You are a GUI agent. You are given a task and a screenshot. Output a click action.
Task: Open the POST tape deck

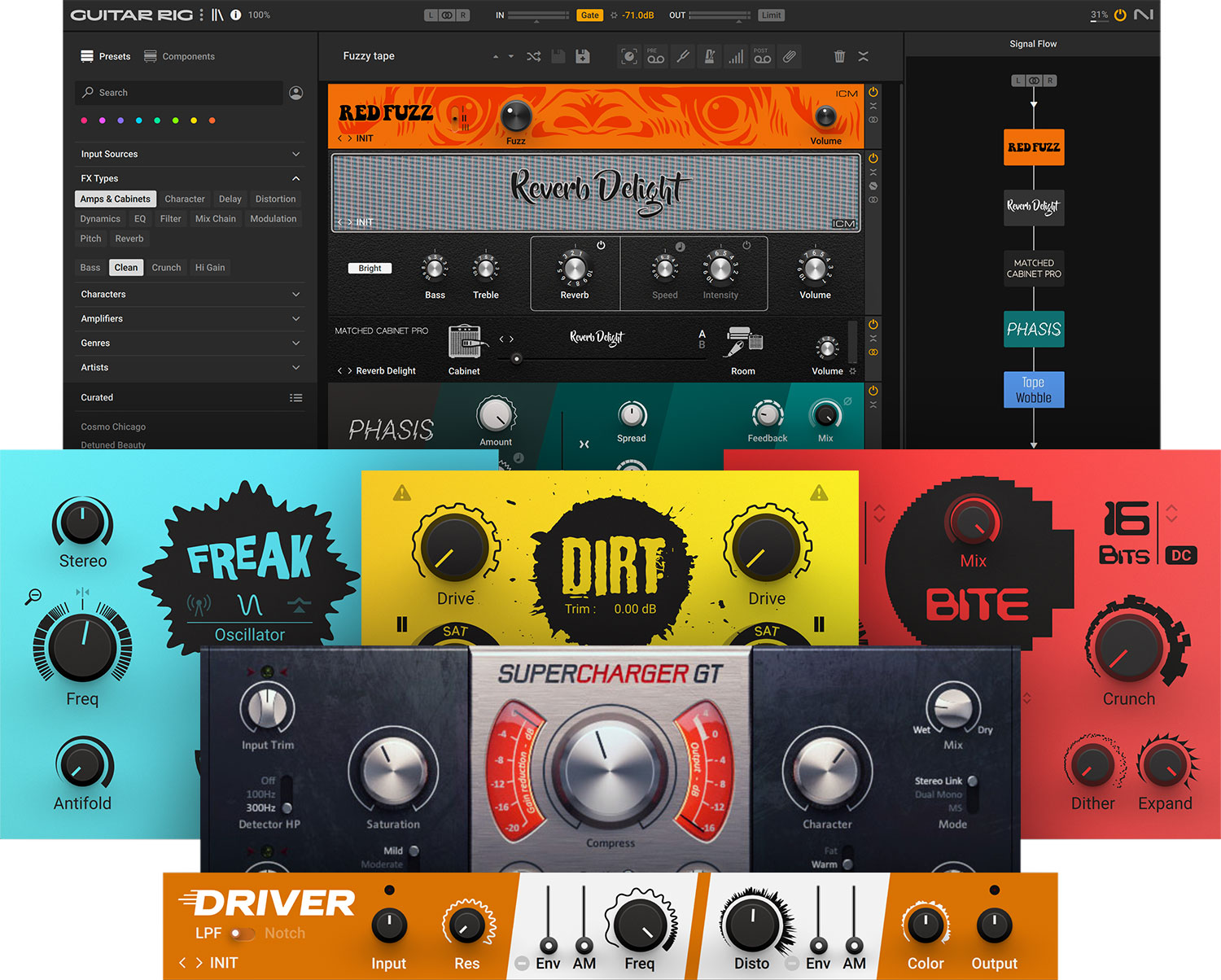[x=763, y=56]
